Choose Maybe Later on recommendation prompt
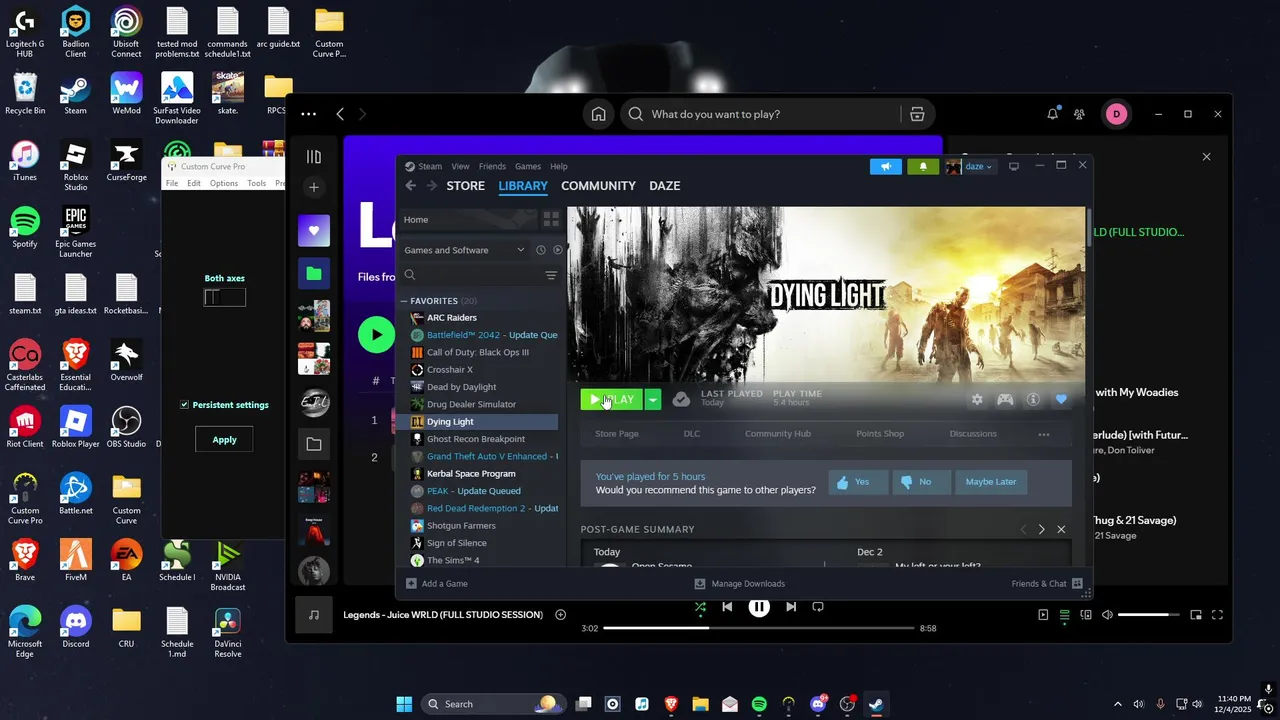Image resolution: width=1280 pixels, height=720 pixels. pyautogui.click(x=991, y=482)
